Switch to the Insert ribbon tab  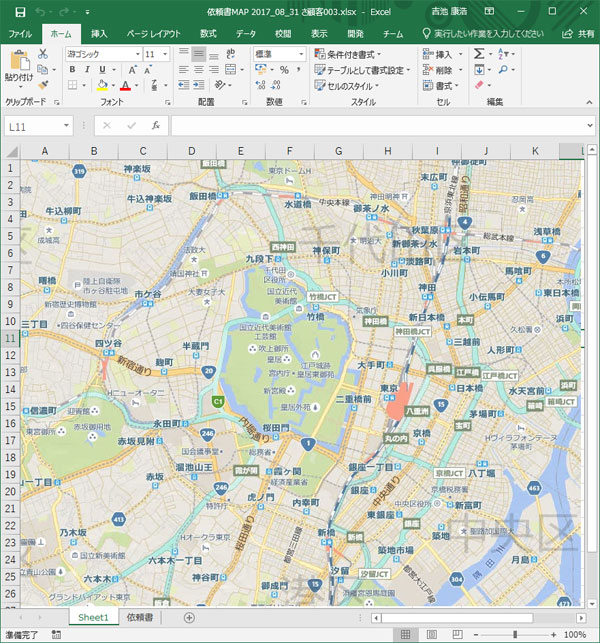(99, 34)
